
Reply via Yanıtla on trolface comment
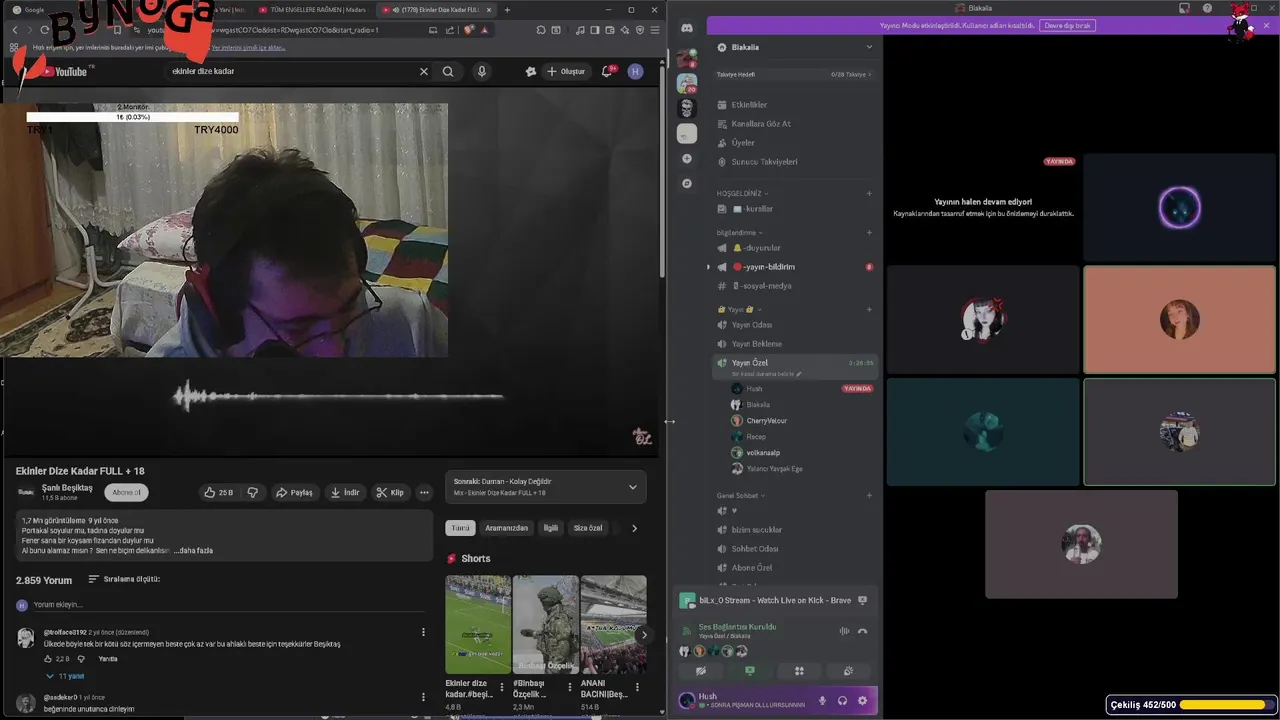108,659
